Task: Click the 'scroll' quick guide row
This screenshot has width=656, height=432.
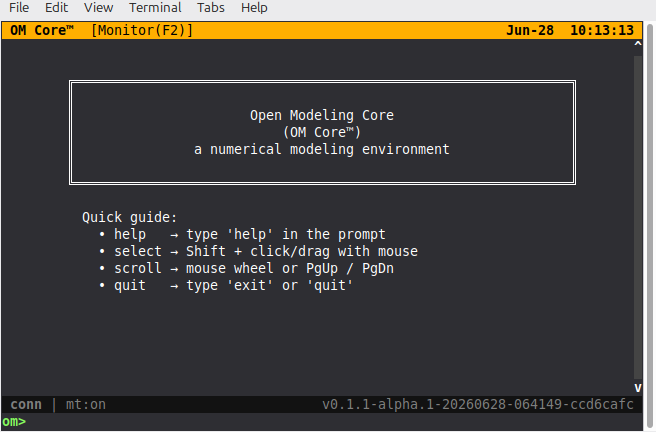Action: (246, 268)
